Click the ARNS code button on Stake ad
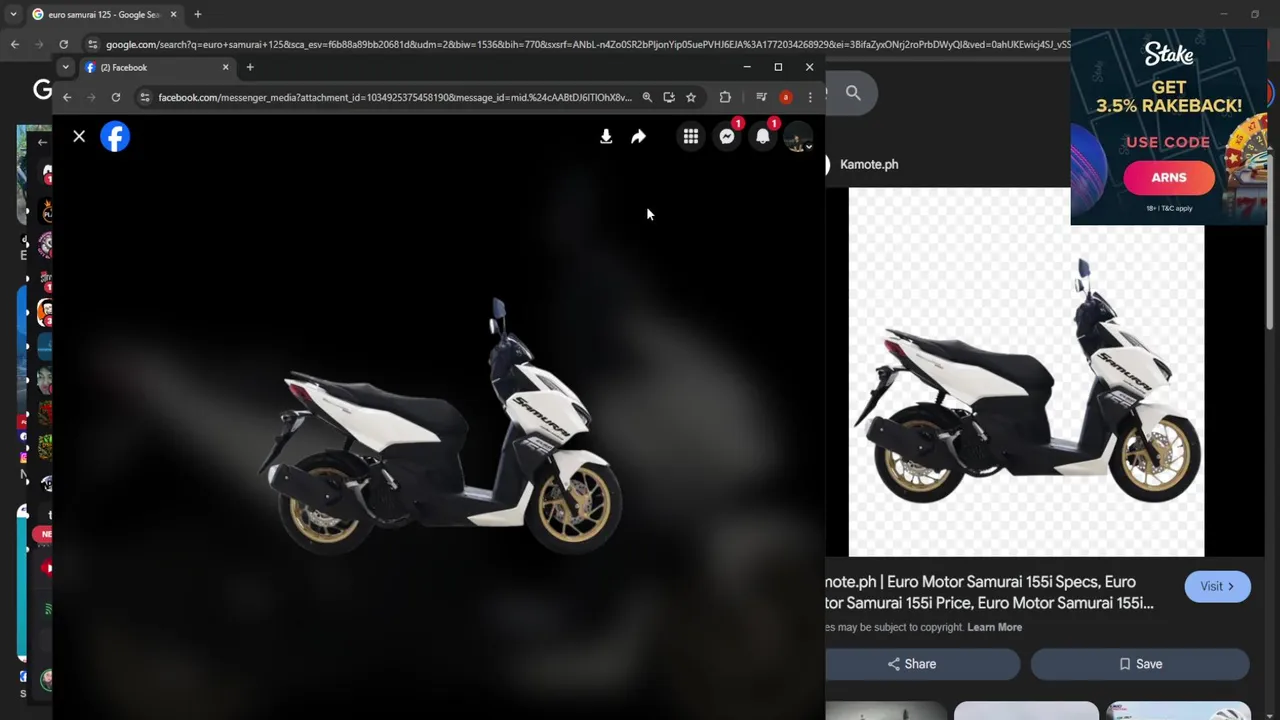This screenshot has width=1280, height=720. coord(1169,177)
